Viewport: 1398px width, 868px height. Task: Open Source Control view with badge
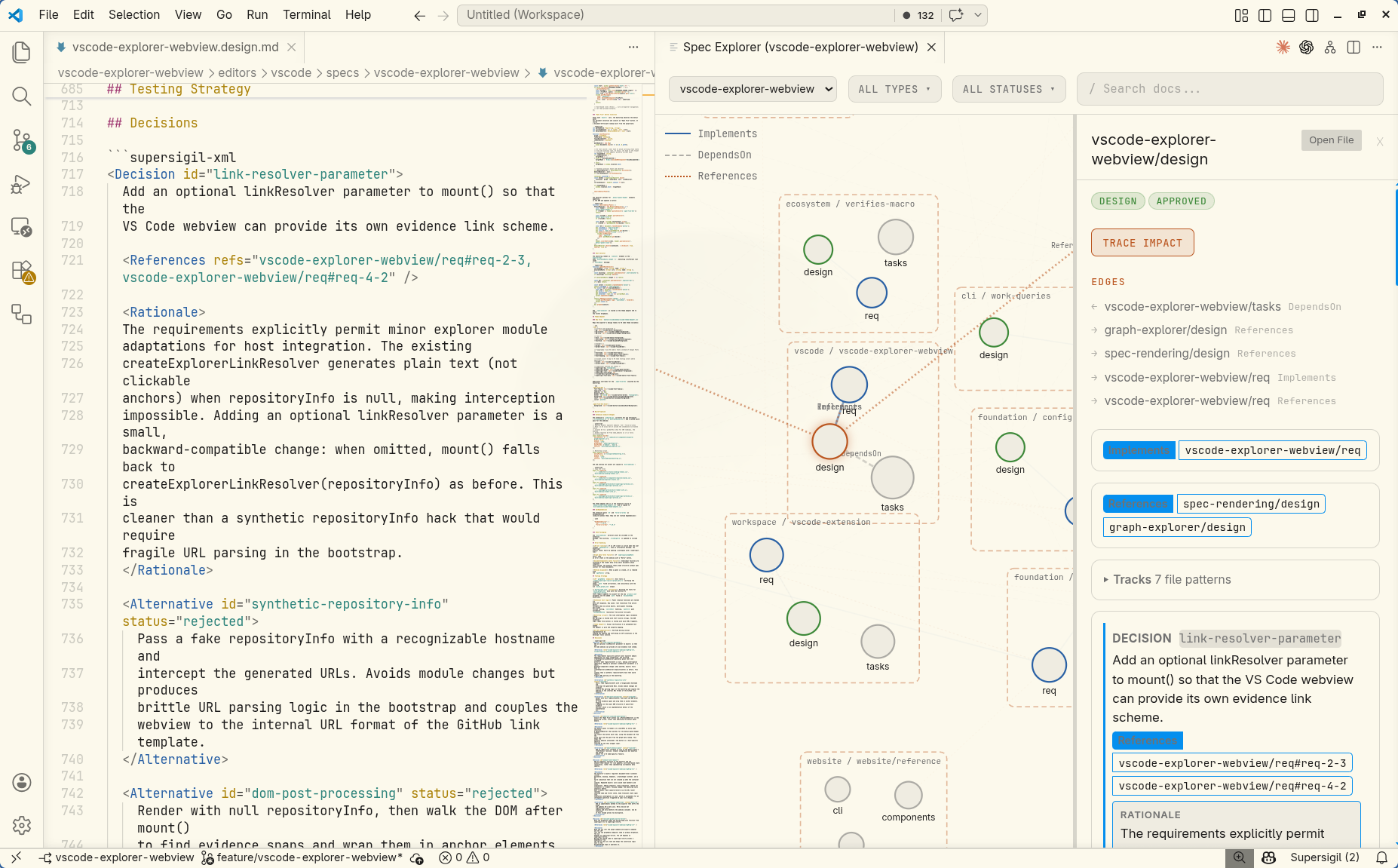coord(21,140)
